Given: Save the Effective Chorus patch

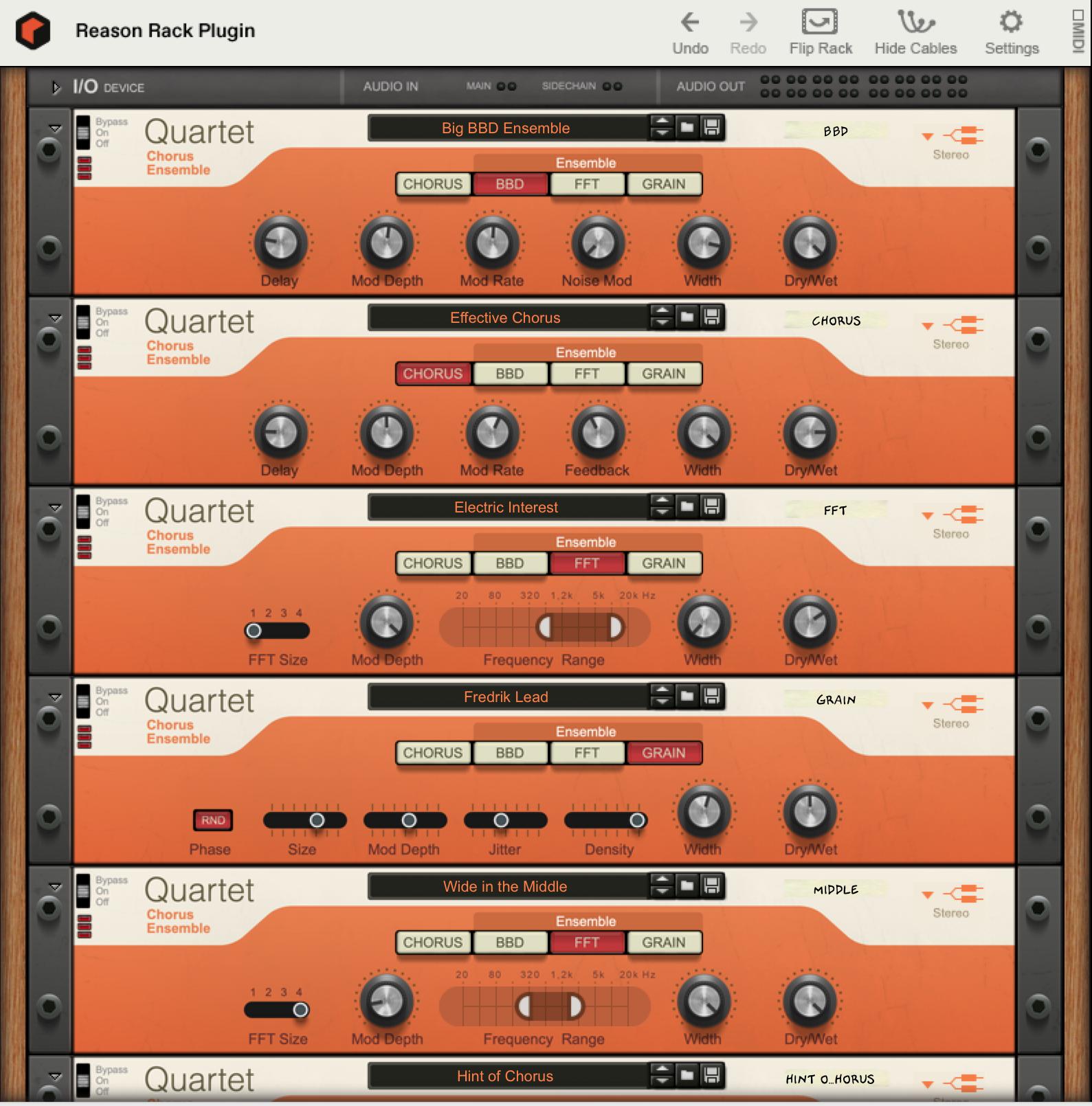Looking at the screenshot, I should (711, 317).
